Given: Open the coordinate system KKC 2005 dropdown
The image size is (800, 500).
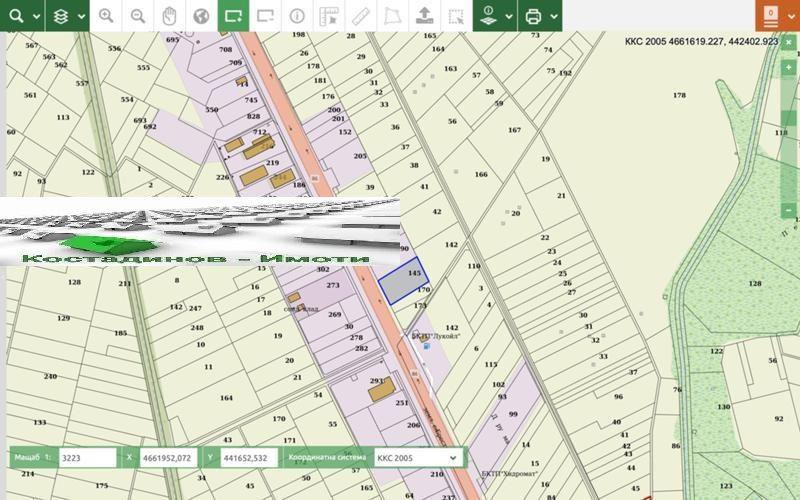Looking at the screenshot, I should pos(418,457).
